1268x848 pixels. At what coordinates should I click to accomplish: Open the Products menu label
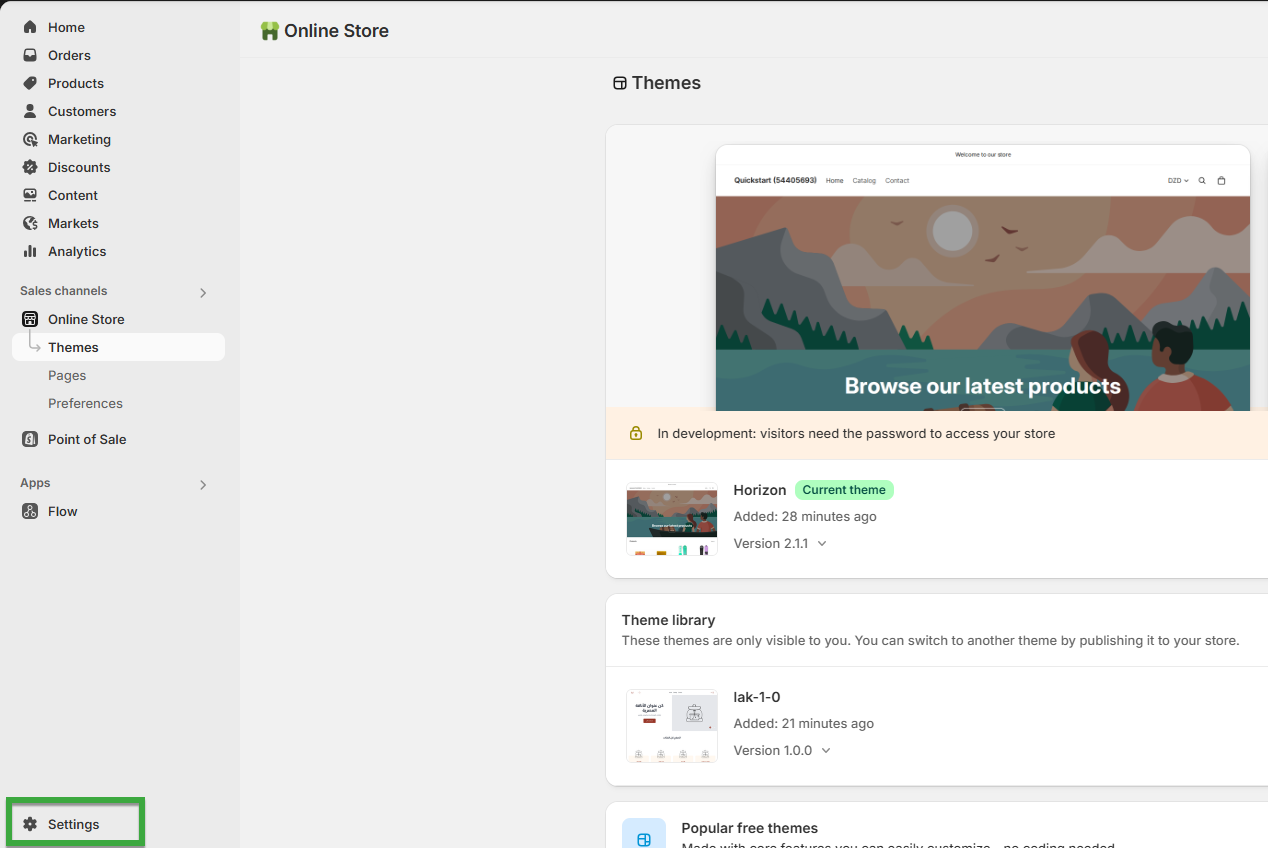pos(76,83)
